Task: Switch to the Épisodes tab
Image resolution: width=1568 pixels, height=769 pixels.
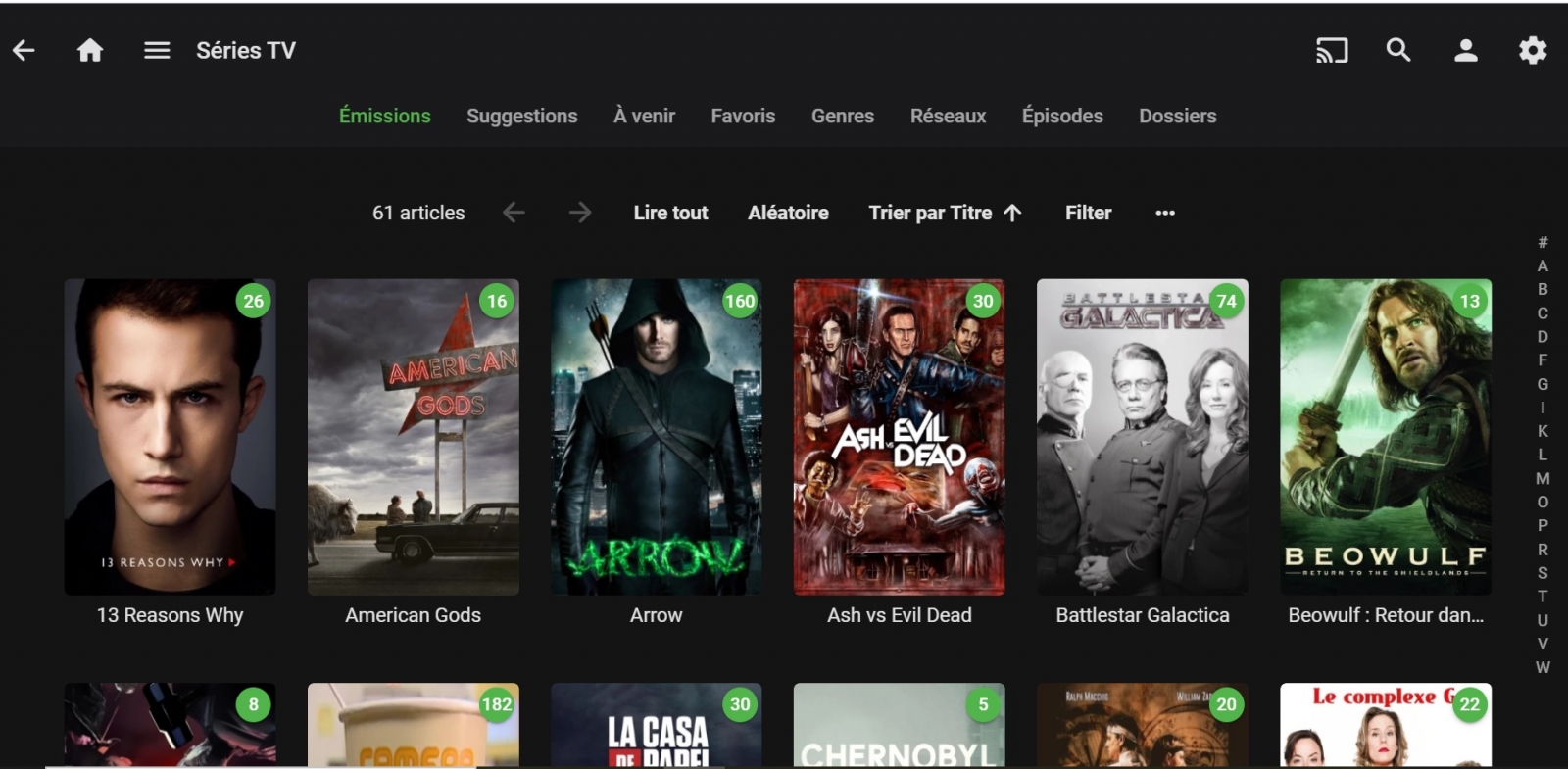Action: pyautogui.click(x=1062, y=116)
